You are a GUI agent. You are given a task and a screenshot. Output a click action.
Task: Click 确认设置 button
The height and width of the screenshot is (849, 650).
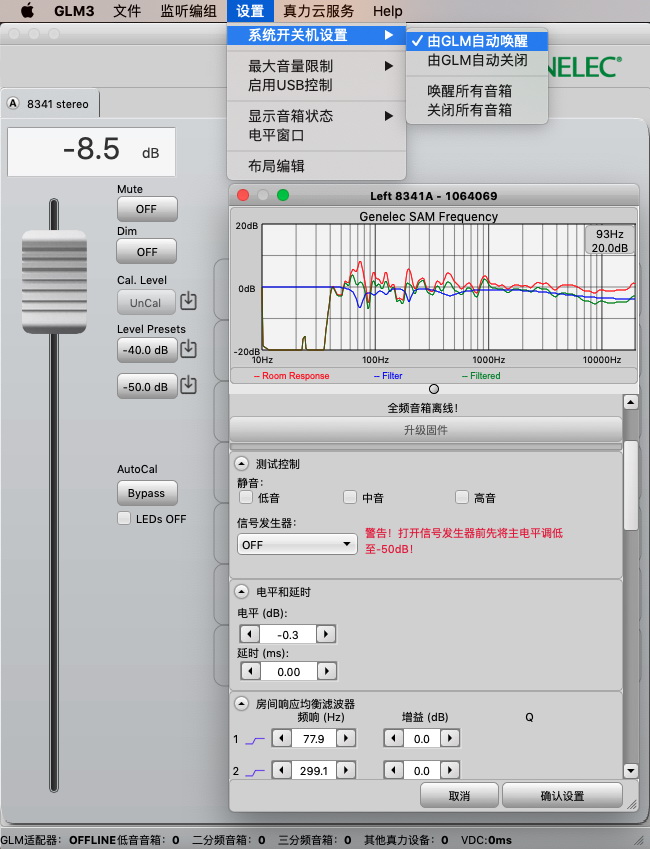coord(562,795)
